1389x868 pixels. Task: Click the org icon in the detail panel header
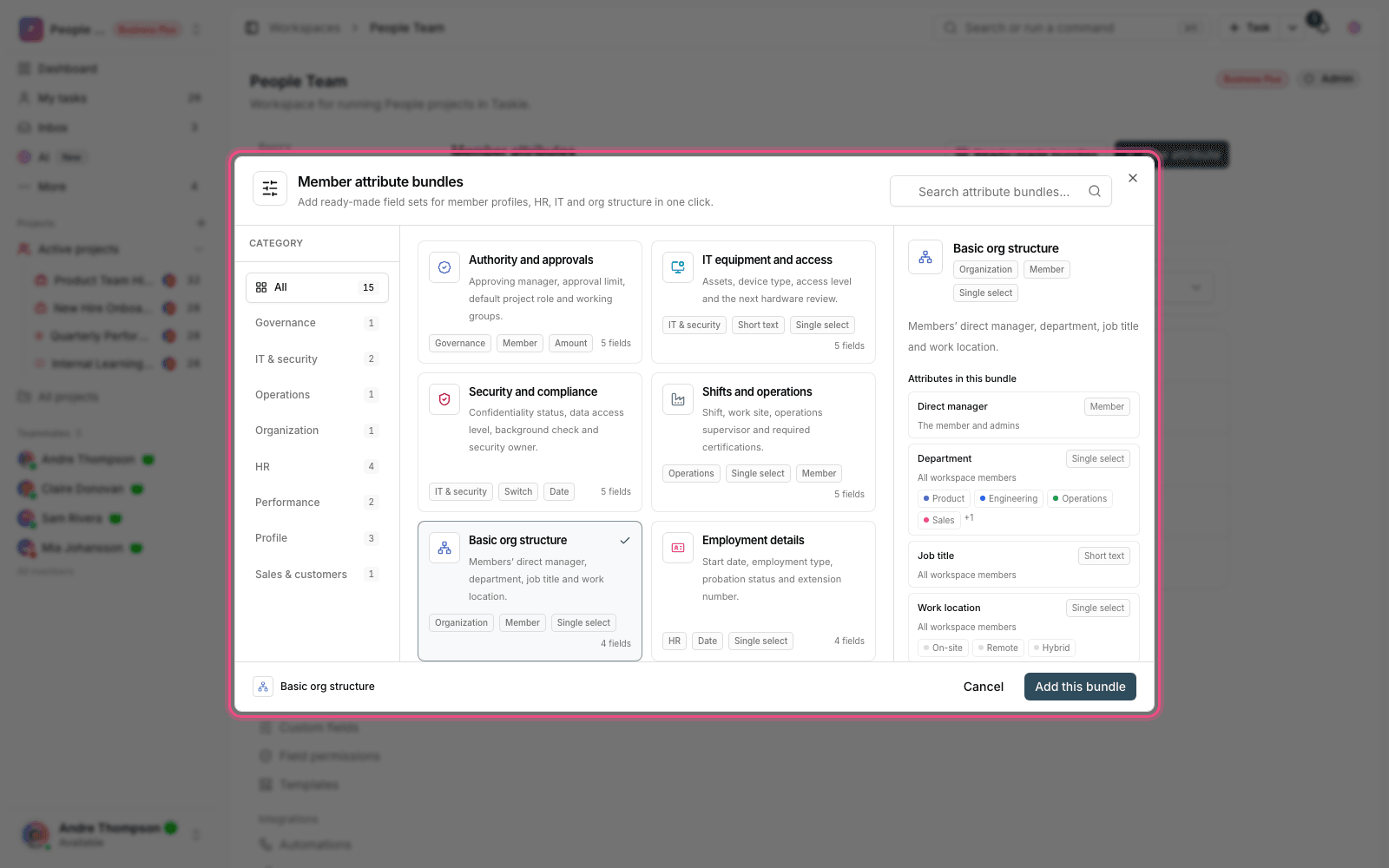click(925, 257)
